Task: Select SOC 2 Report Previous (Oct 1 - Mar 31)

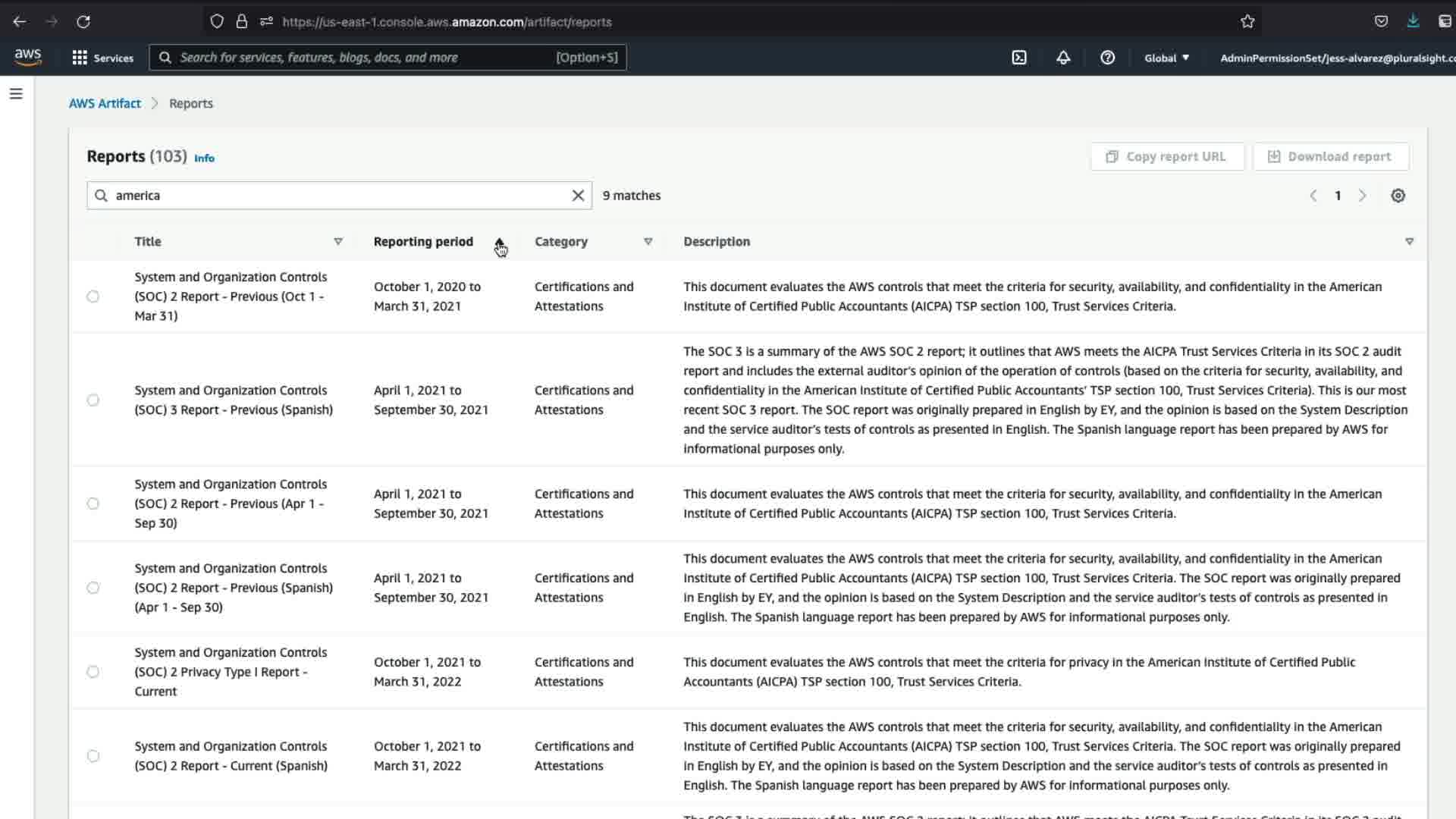Action: (93, 297)
